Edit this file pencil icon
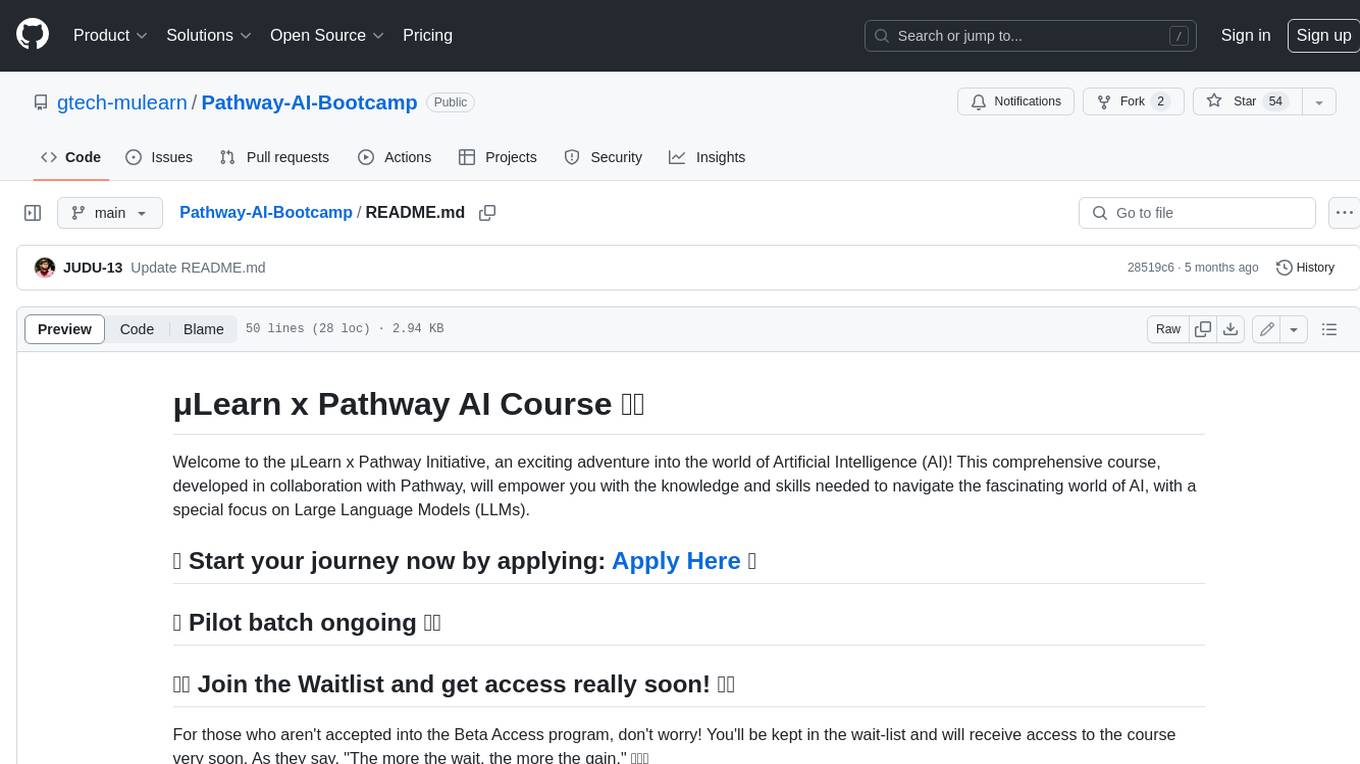This screenshot has width=1360, height=764. click(1267, 329)
